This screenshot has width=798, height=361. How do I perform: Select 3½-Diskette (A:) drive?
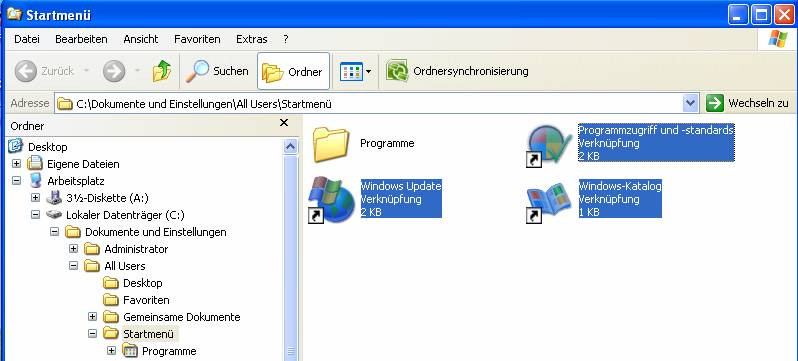coord(107,198)
